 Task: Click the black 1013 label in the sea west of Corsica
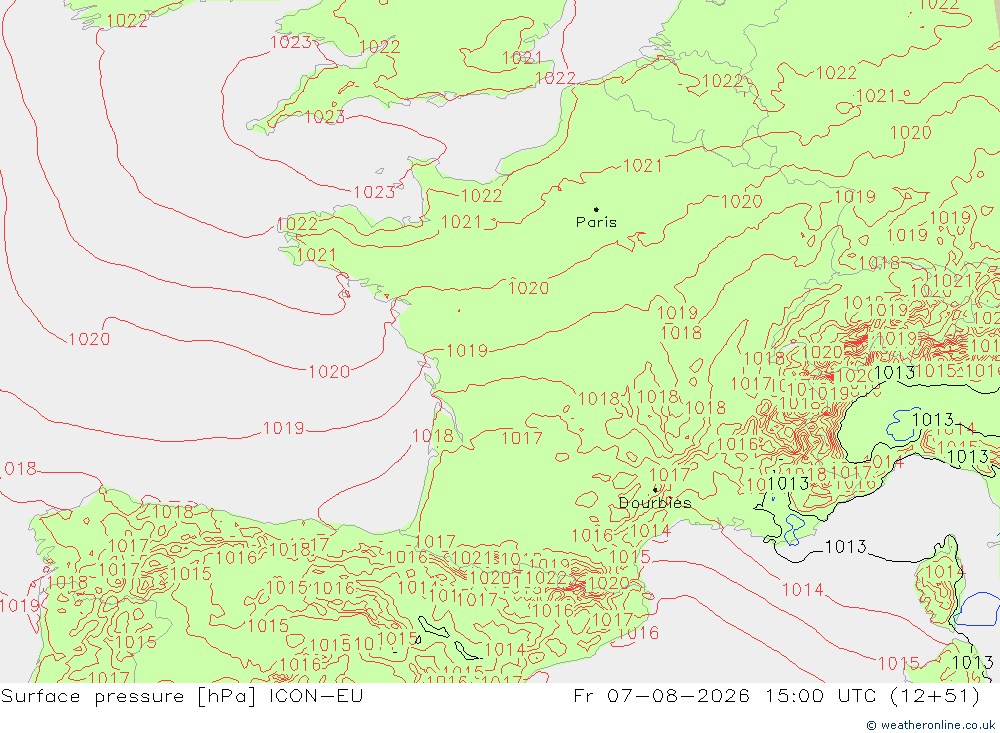coord(846,547)
